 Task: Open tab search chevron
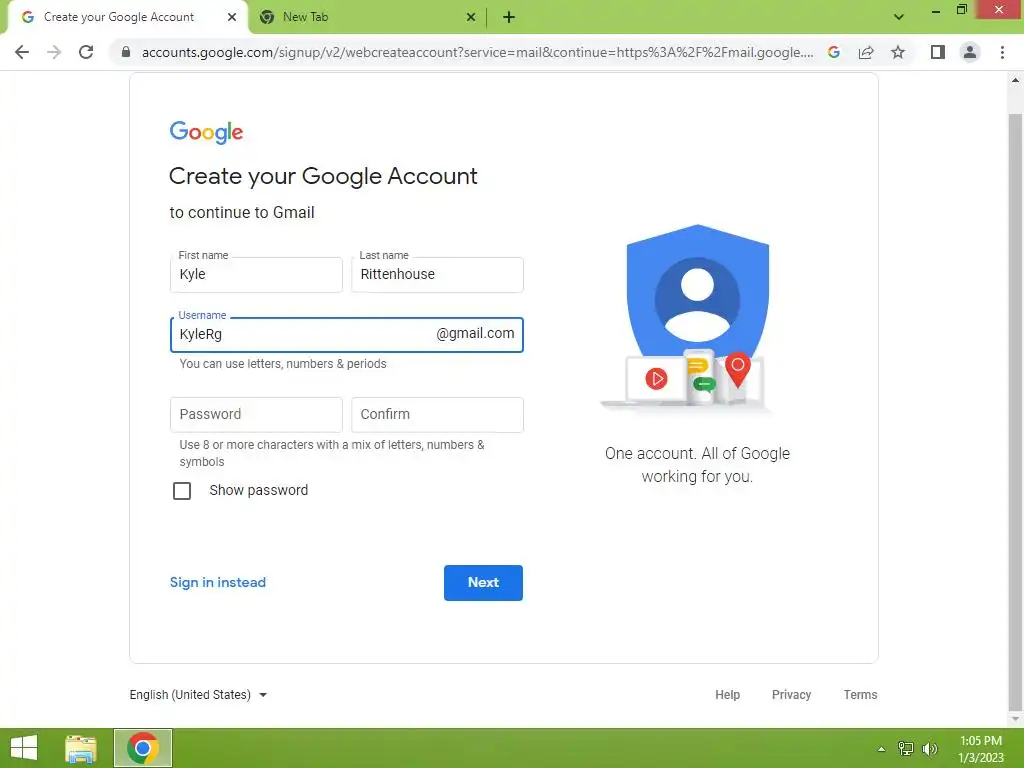(899, 17)
